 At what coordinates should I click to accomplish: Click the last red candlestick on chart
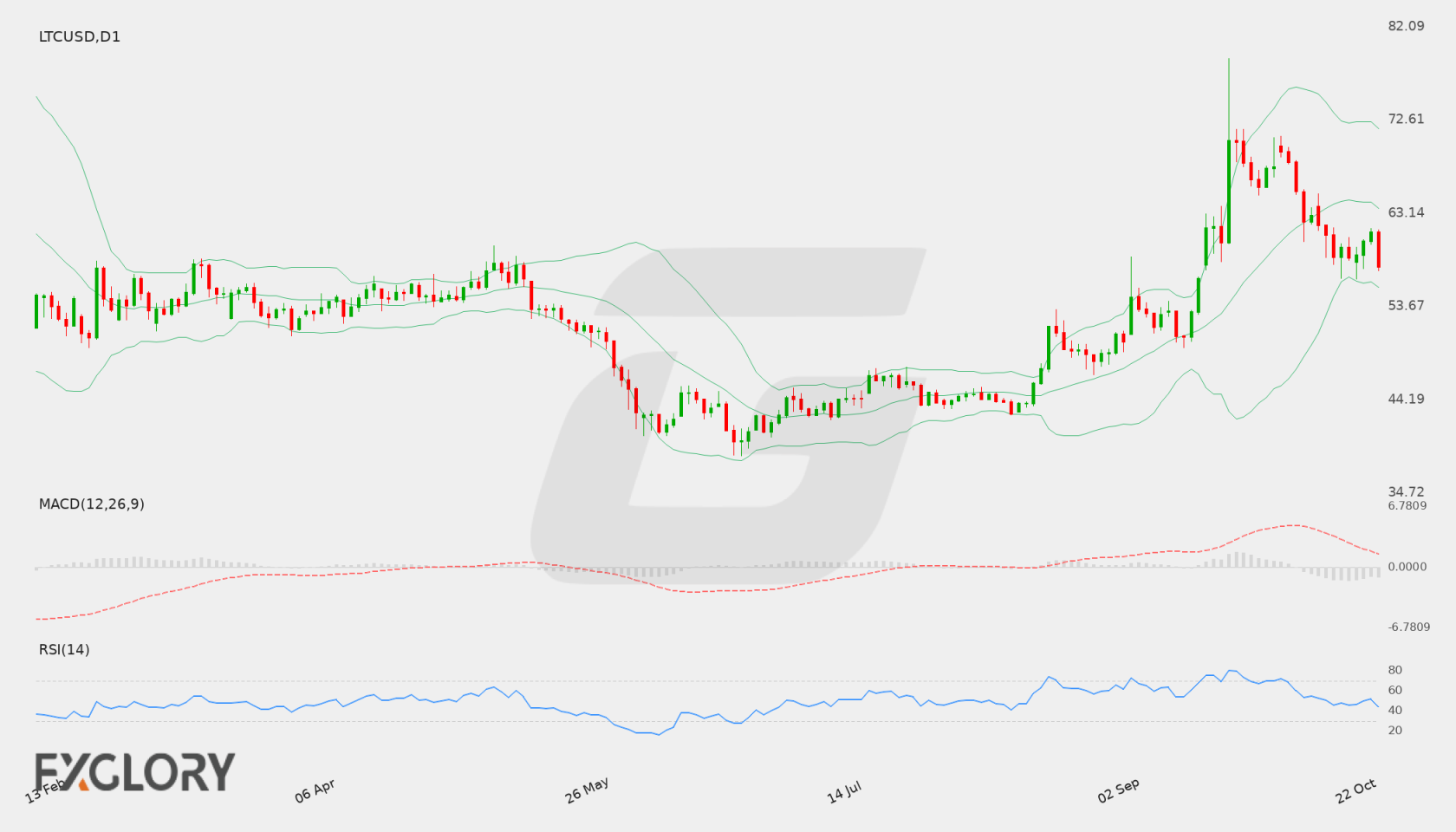pyautogui.click(x=1378, y=250)
